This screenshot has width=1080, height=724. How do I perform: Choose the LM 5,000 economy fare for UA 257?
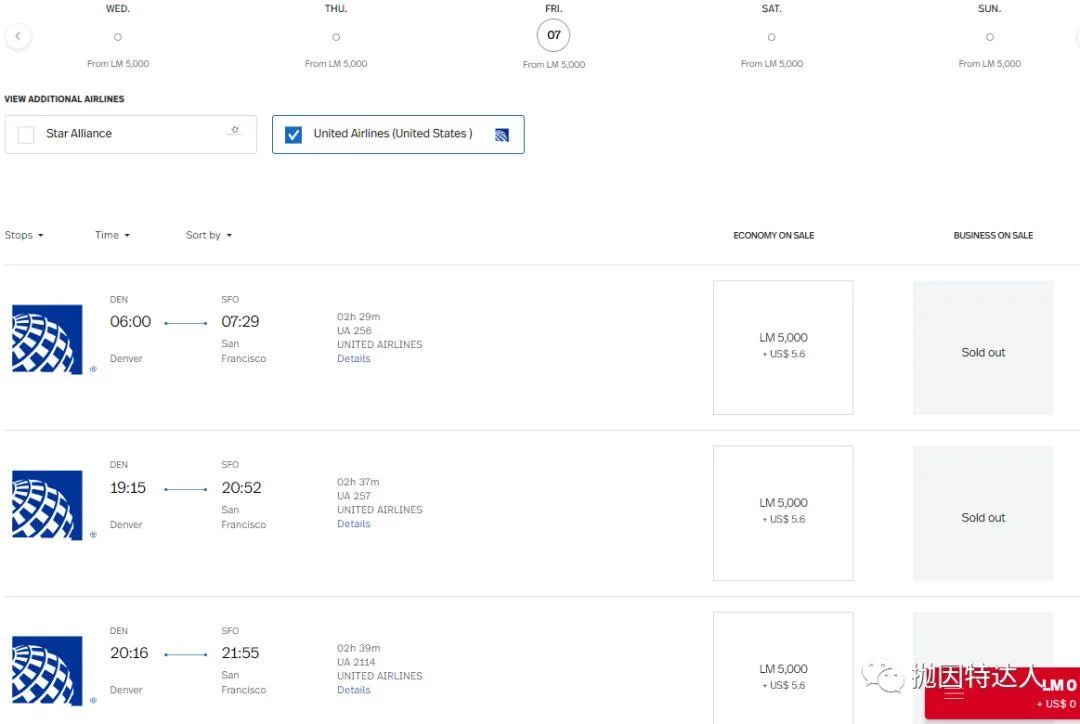point(783,512)
